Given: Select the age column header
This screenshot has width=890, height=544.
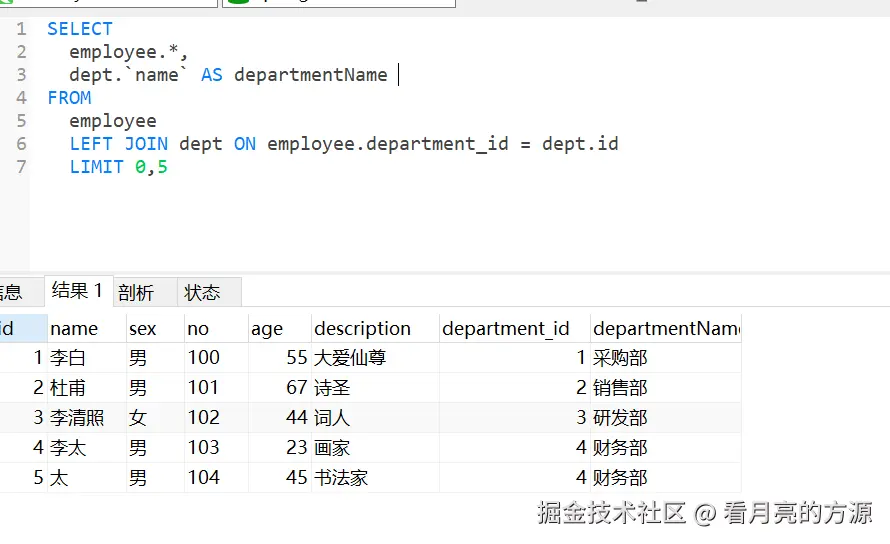Looking at the screenshot, I should click(x=267, y=328).
